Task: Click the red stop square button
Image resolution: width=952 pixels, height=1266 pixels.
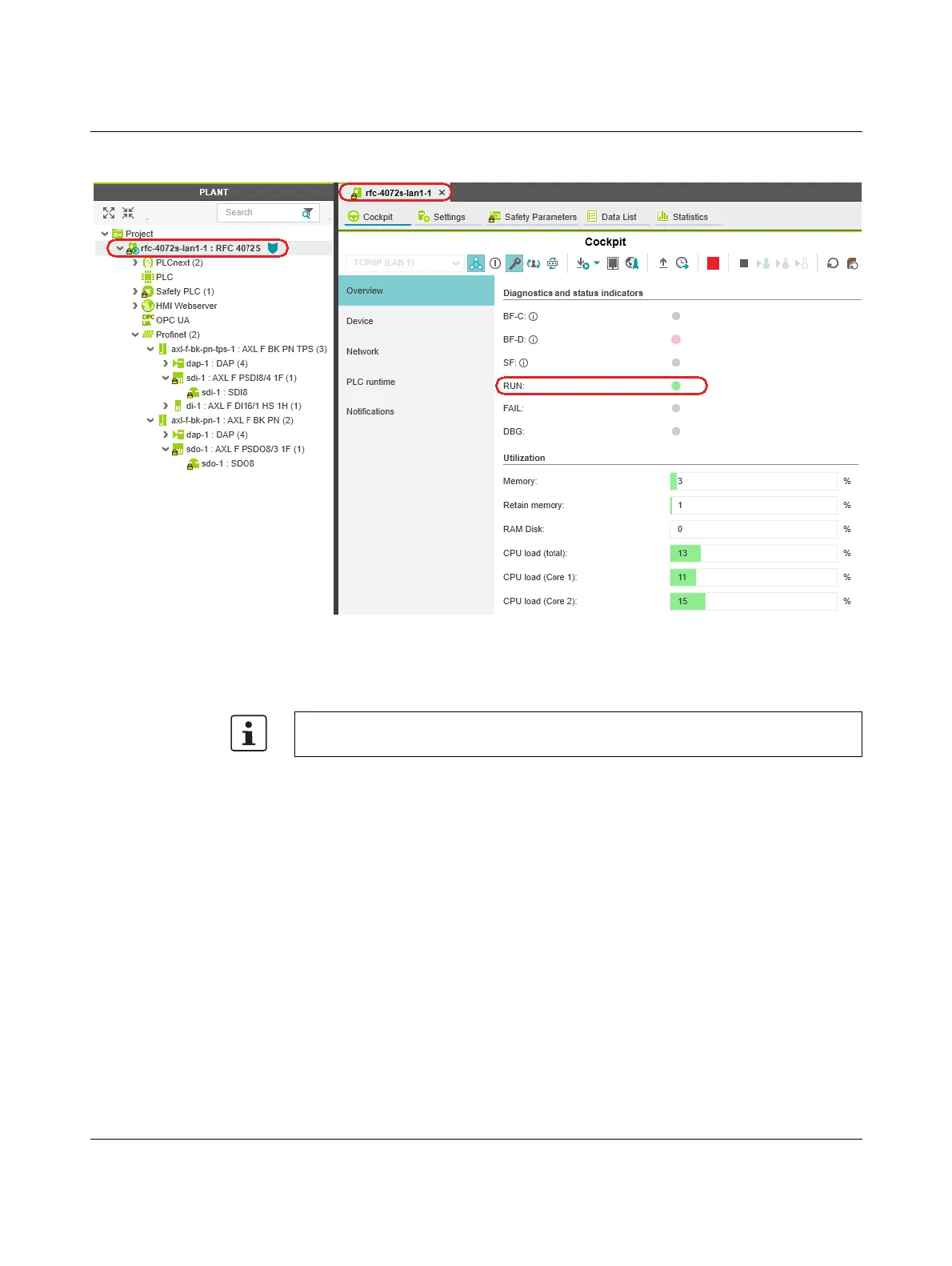Action: click(x=713, y=263)
